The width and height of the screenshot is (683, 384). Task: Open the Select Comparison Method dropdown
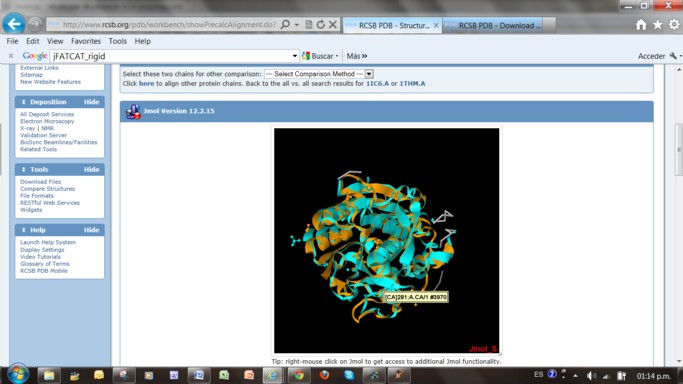tap(319, 74)
